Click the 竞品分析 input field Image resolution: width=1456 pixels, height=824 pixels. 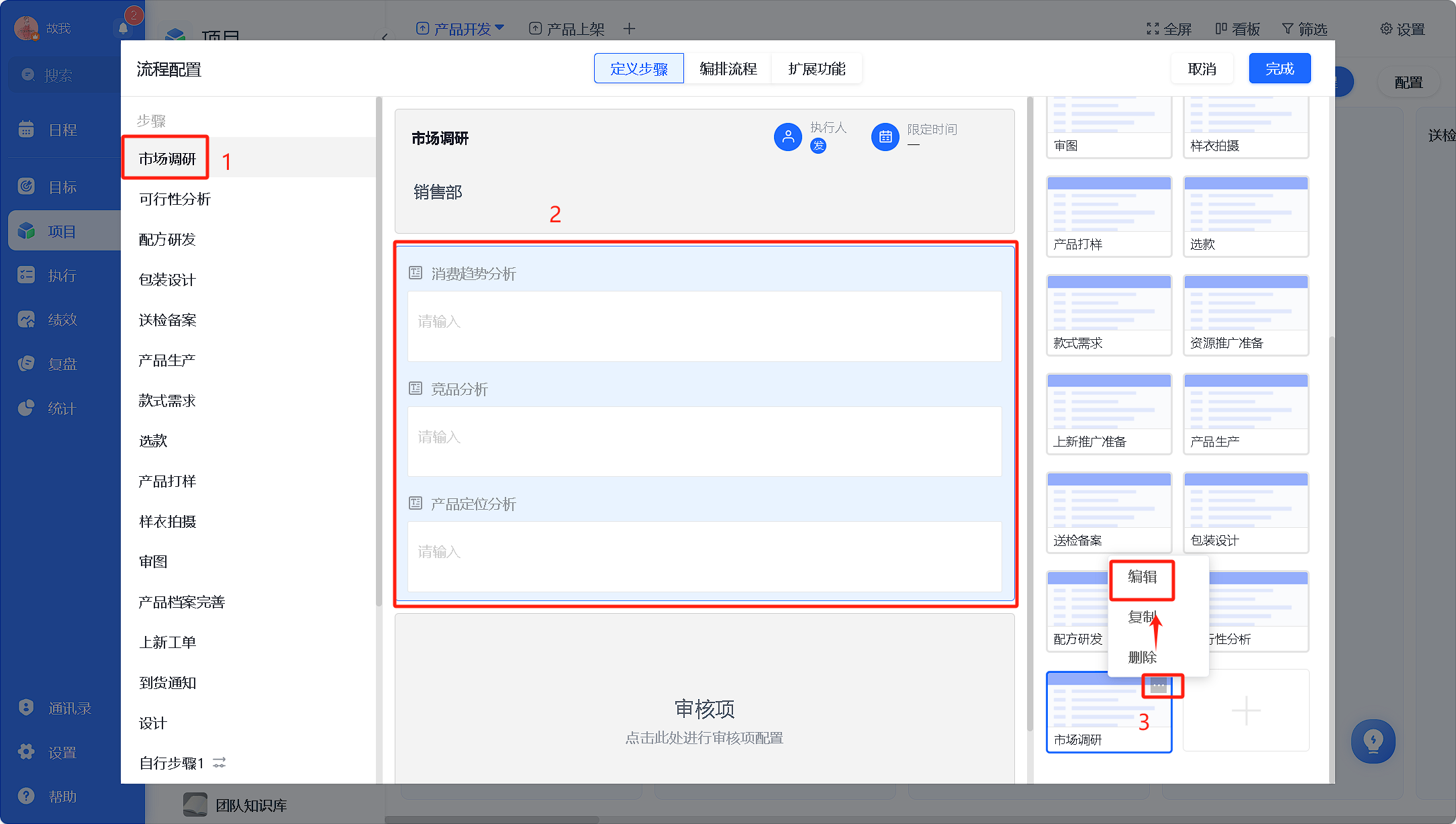click(x=704, y=441)
